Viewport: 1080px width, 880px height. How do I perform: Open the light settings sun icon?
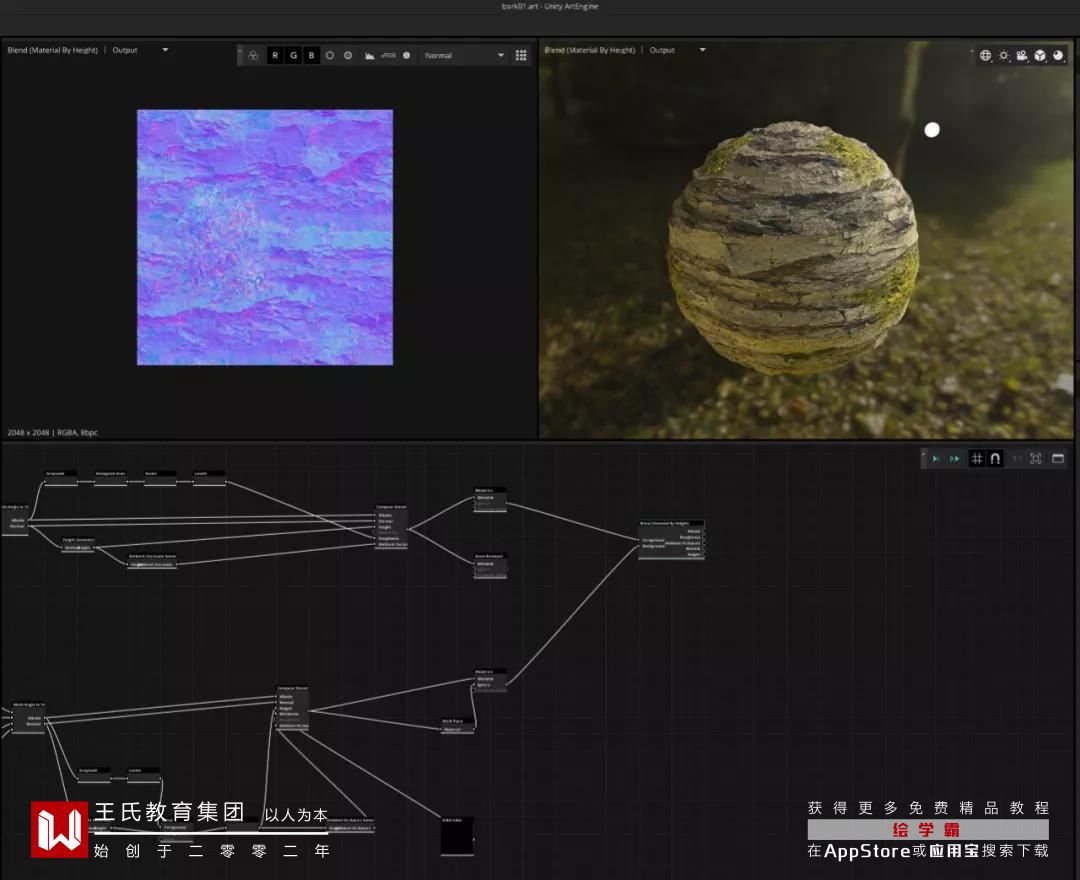tap(1004, 56)
